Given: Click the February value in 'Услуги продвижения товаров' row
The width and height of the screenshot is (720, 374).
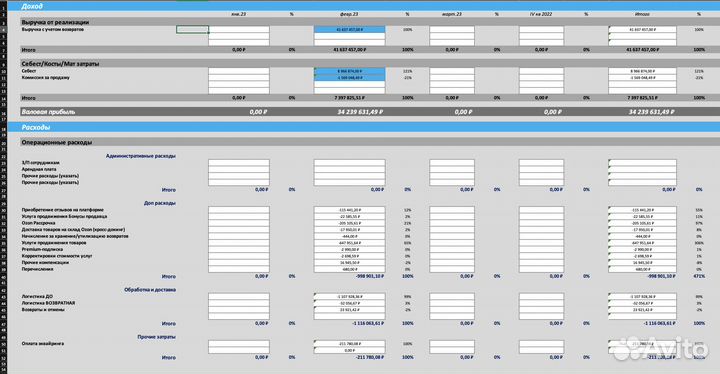Looking at the screenshot, I should click(349, 243).
